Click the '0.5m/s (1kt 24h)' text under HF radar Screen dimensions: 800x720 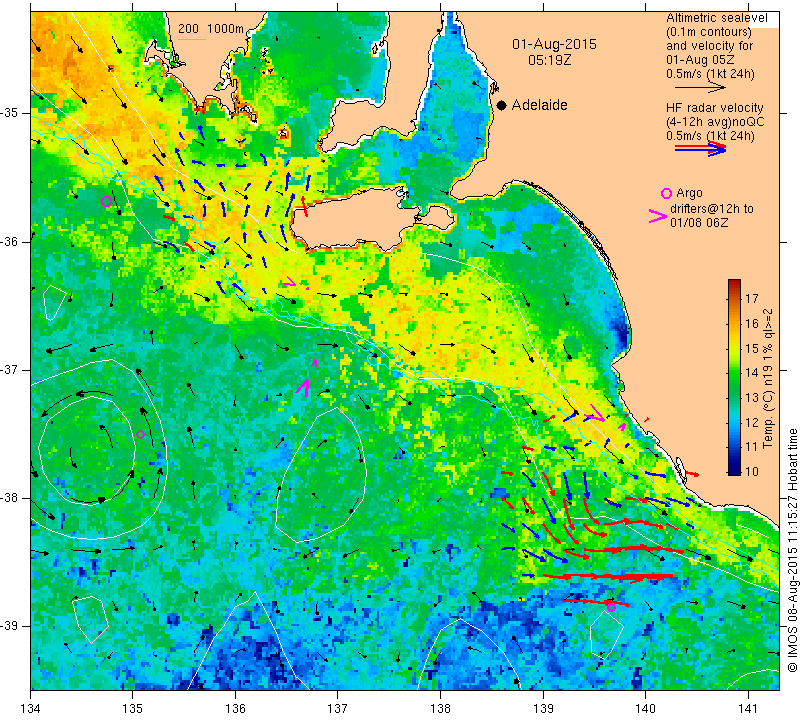point(710,136)
